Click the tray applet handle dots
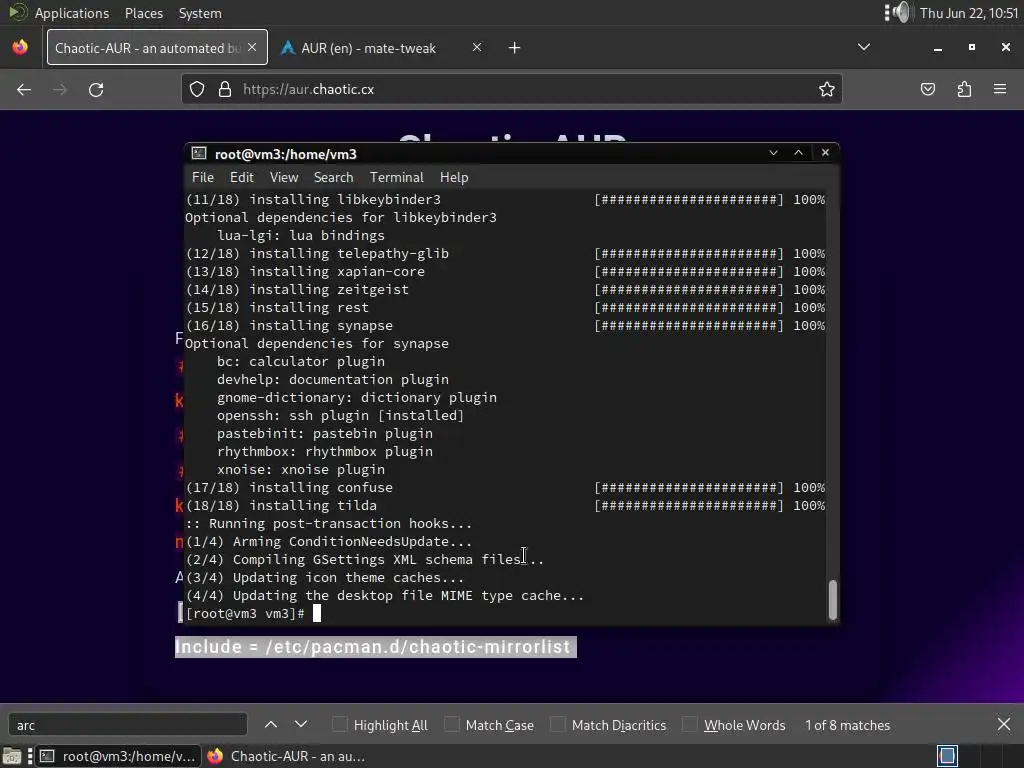The width and height of the screenshot is (1024, 768). (887, 12)
